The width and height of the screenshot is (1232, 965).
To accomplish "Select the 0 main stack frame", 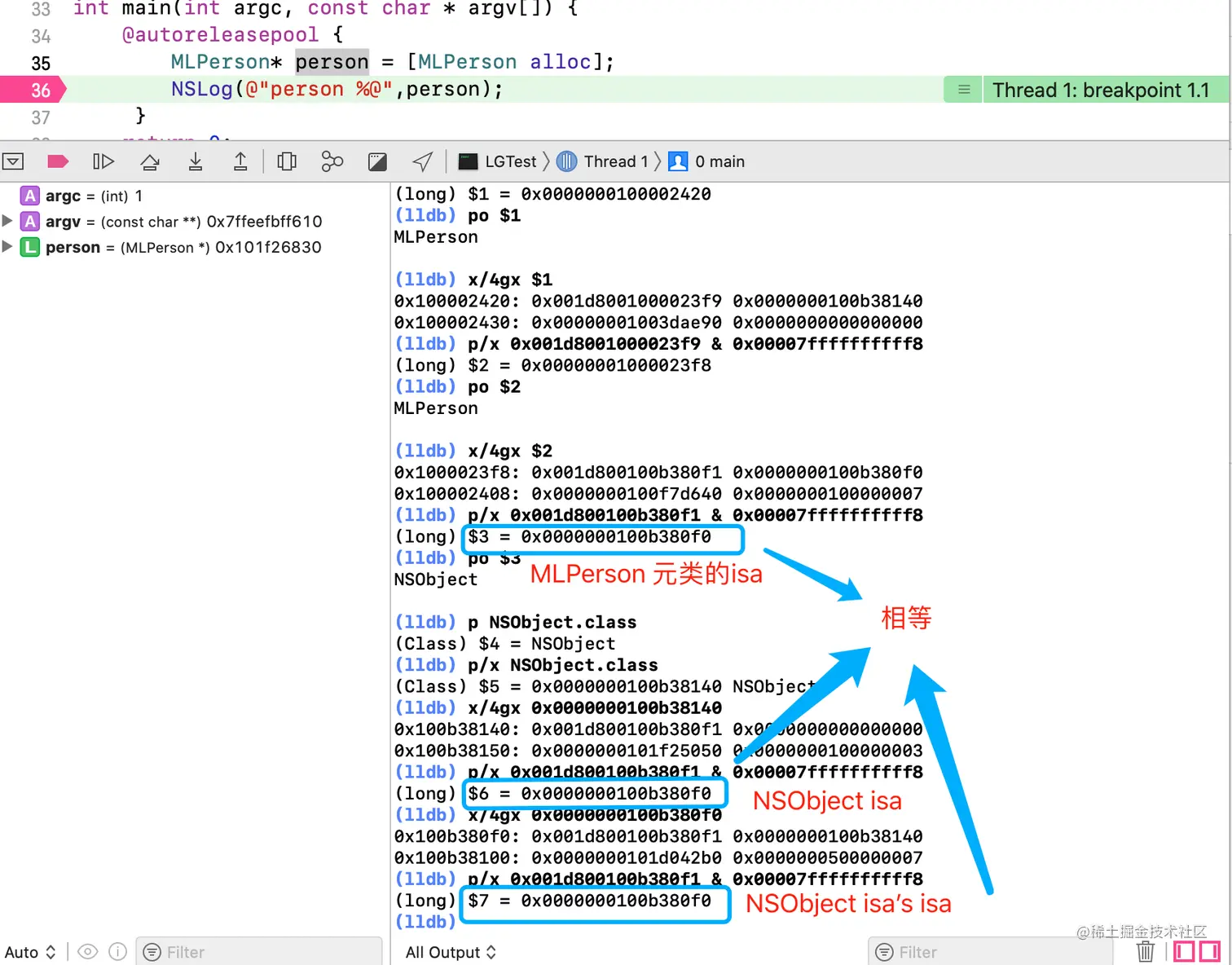I will (707, 161).
